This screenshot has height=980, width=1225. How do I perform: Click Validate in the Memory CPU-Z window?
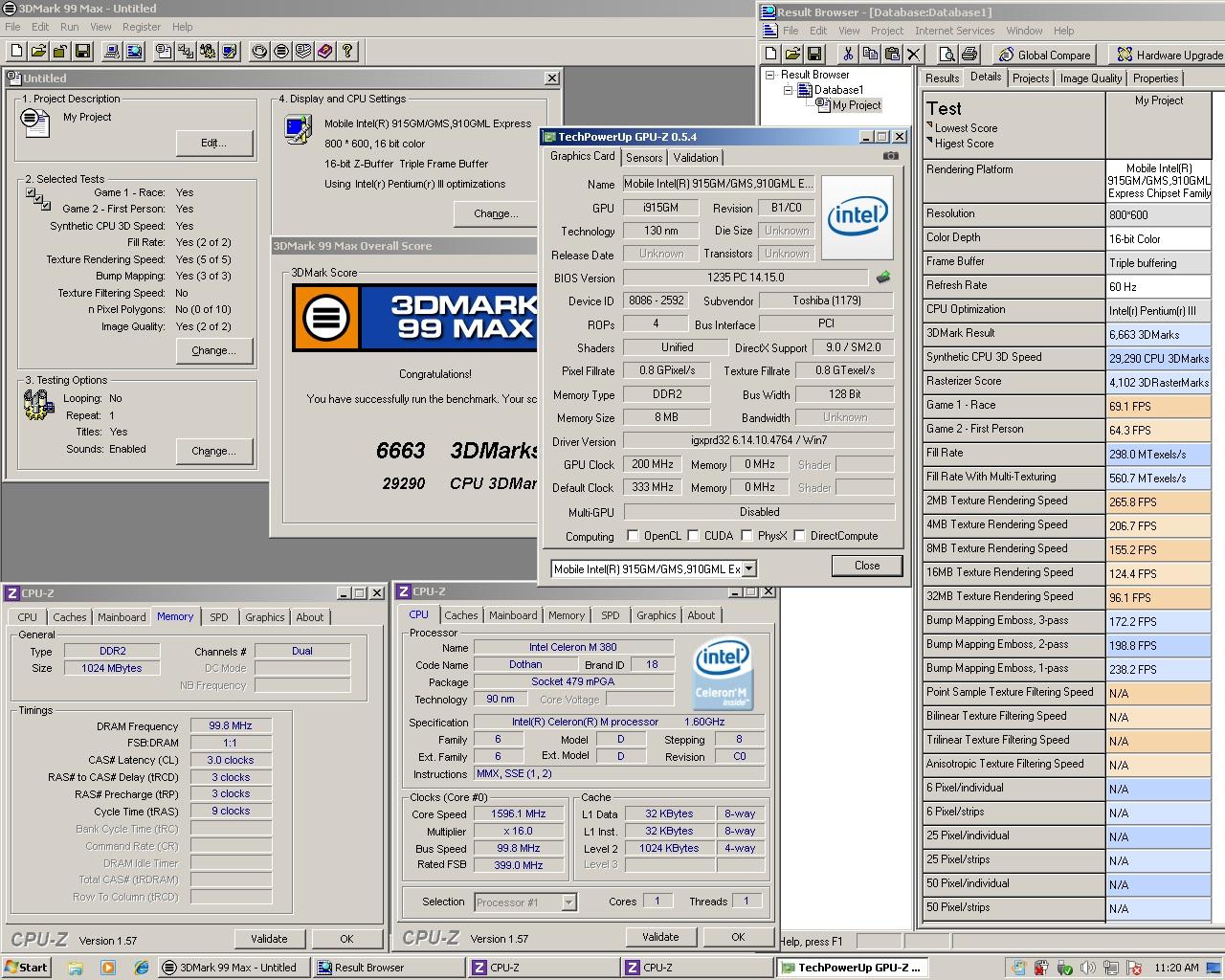click(x=269, y=939)
